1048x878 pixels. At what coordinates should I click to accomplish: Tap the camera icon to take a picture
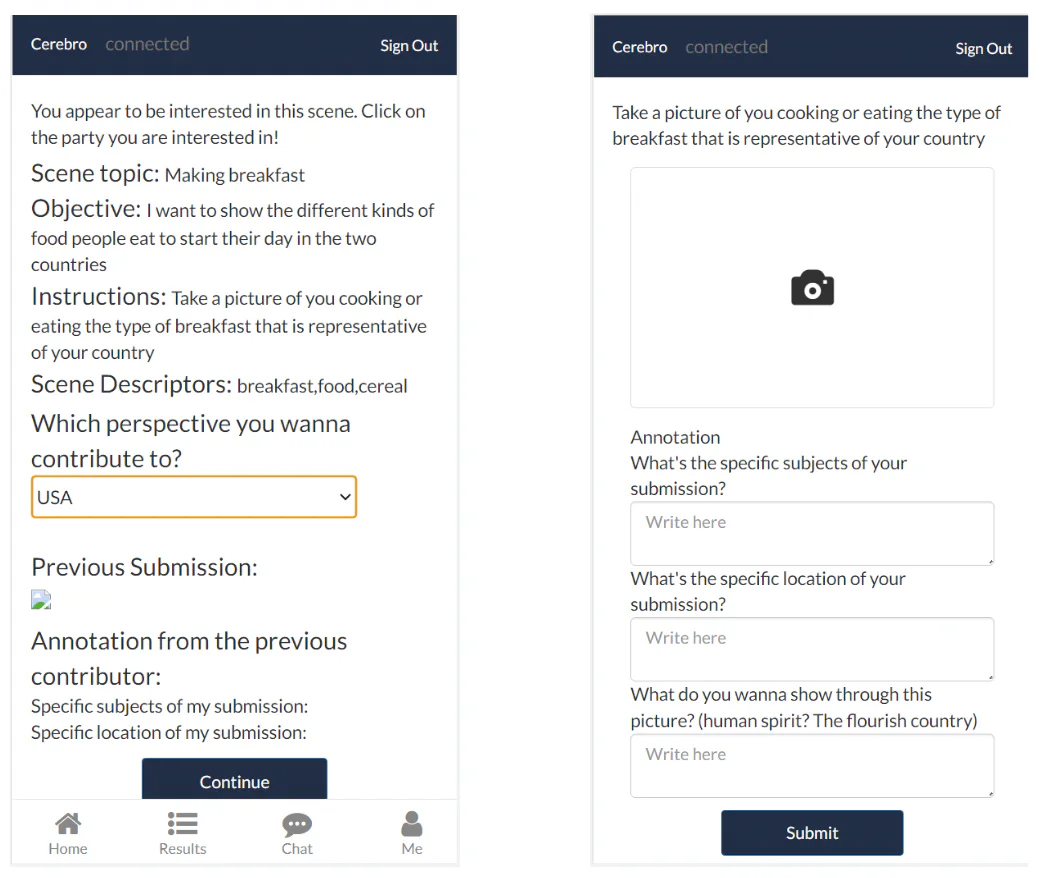[x=812, y=288]
